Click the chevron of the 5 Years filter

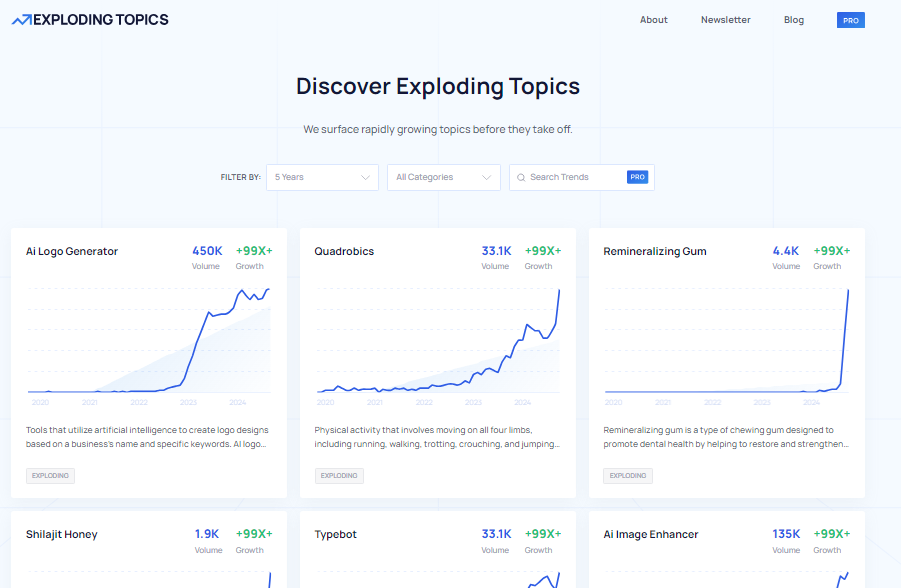pyautogui.click(x=365, y=177)
